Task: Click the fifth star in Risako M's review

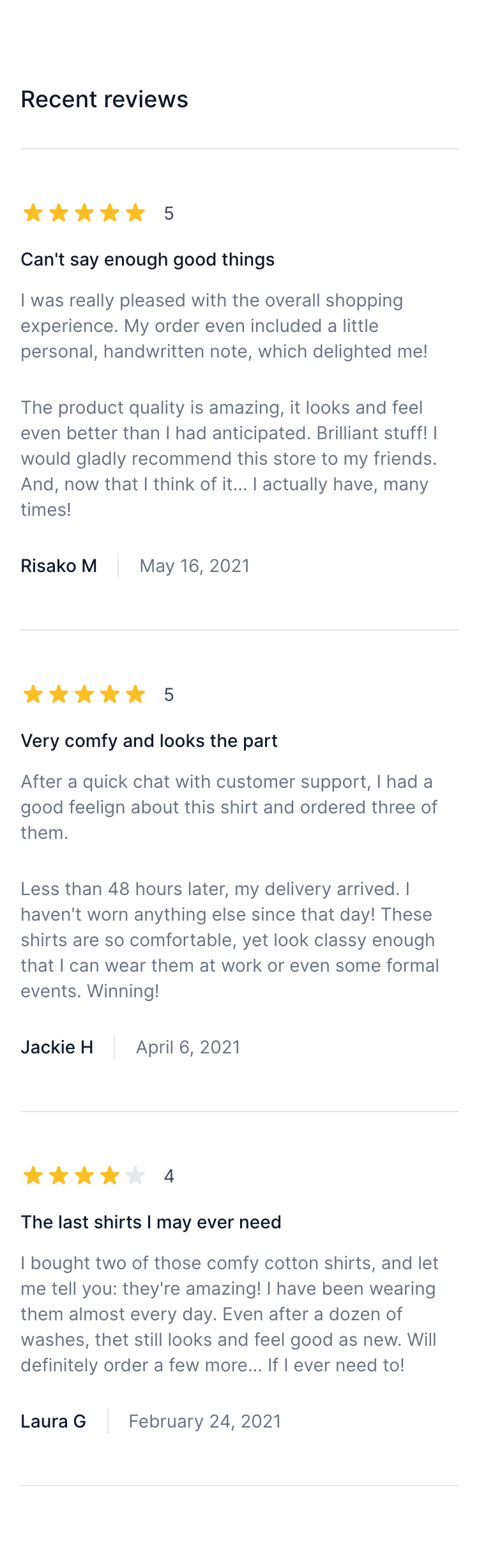Action: [135, 213]
